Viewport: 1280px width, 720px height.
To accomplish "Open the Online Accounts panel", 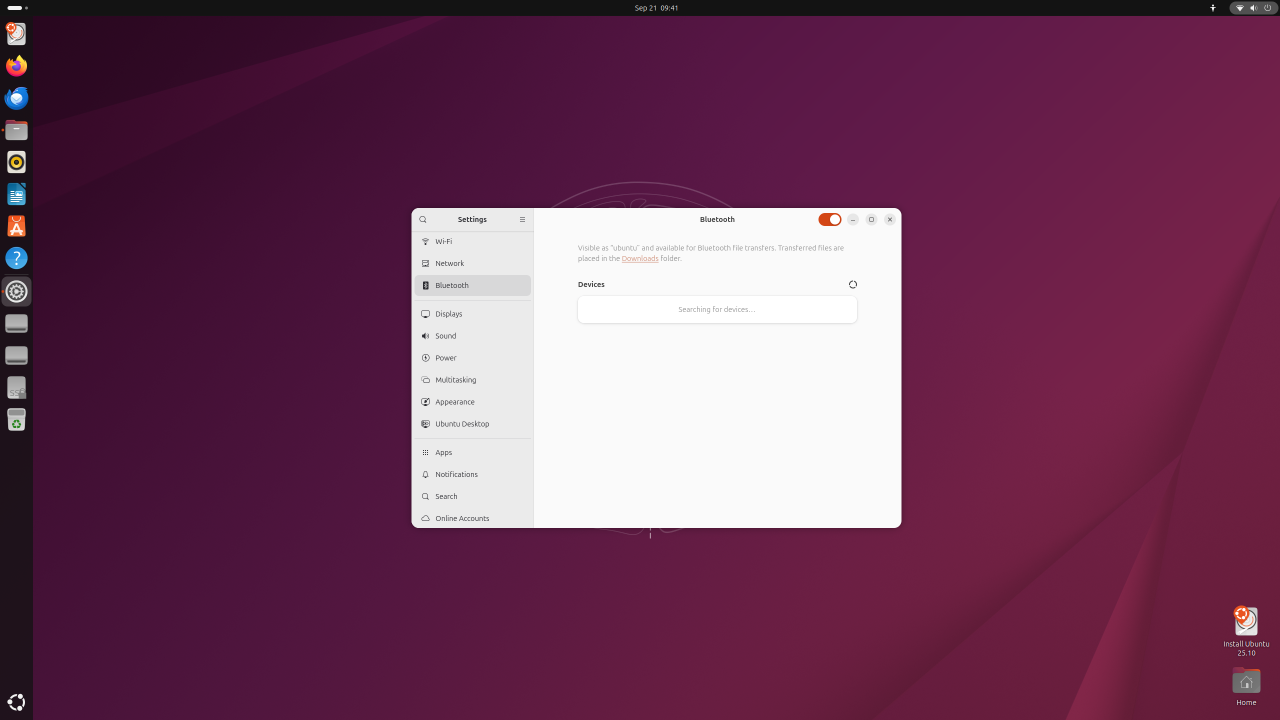I will (x=472, y=518).
